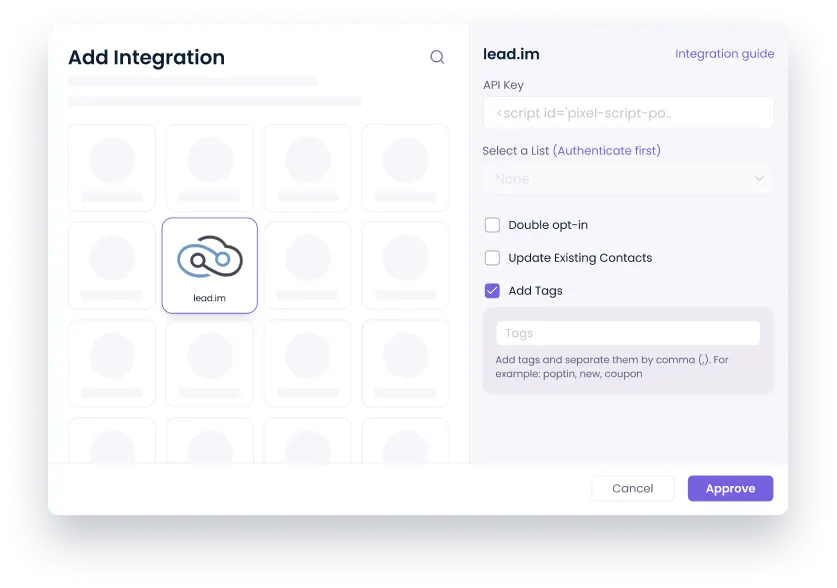Focus the API Key input field
Image resolution: width=837 pixels, height=588 pixels.
click(628, 113)
